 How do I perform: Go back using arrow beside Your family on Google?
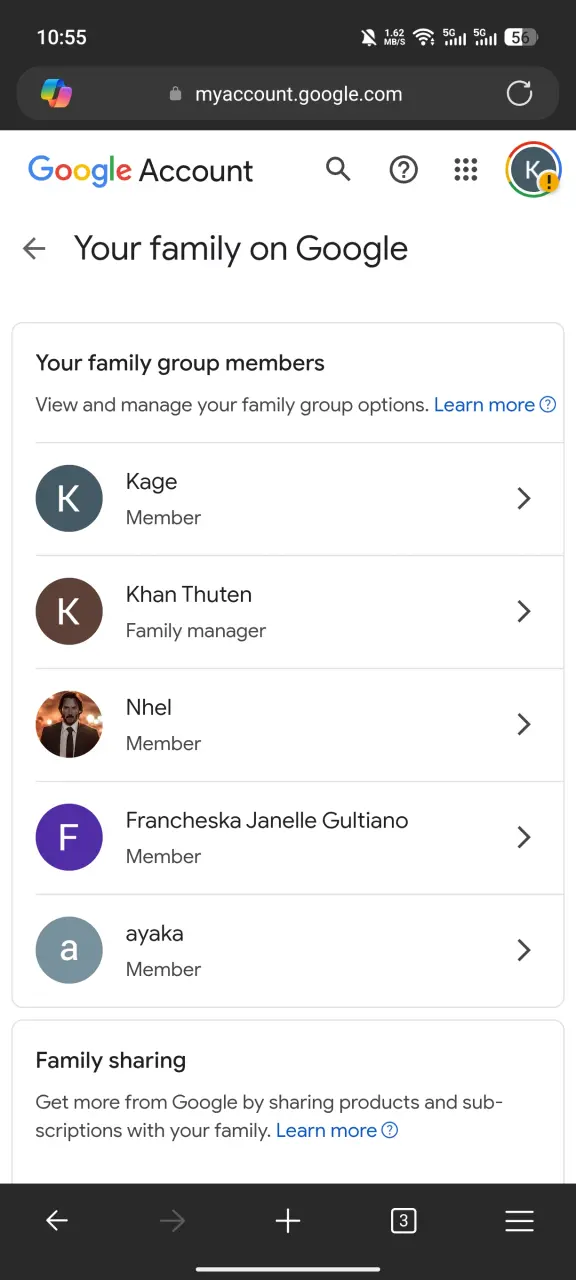coord(35,248)
